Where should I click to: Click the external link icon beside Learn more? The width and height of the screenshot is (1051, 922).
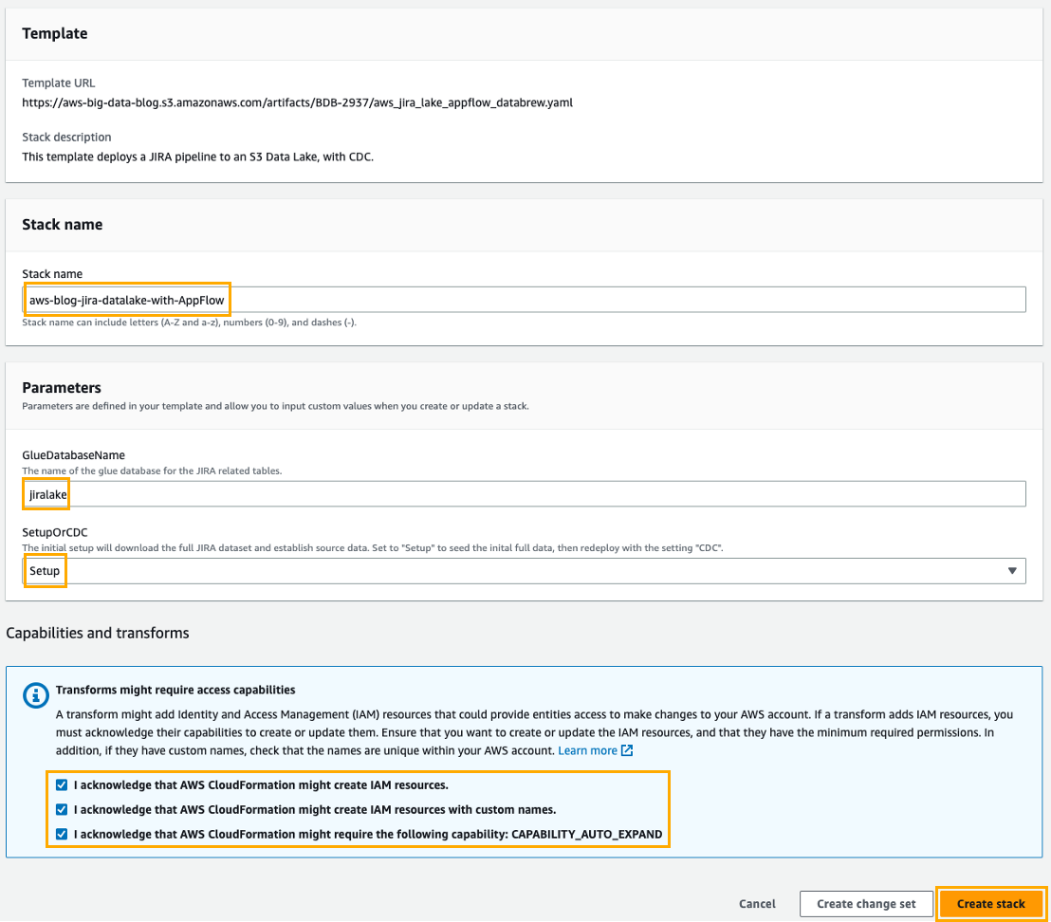coord(627,750)
